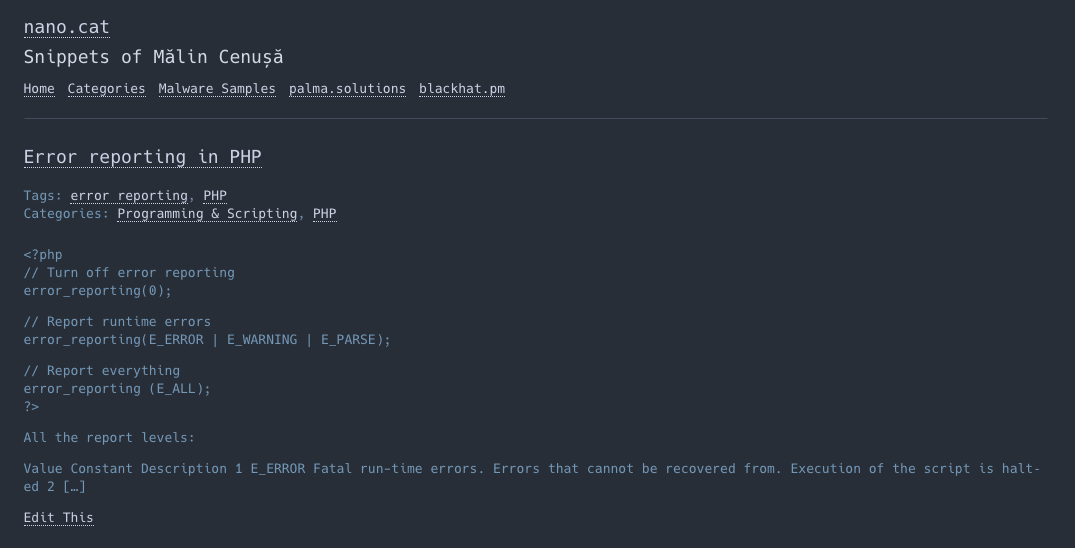The height and width of the screenshot is (548, 1075).
Task: Click the "Edit This" link
Action: [58, 518]
